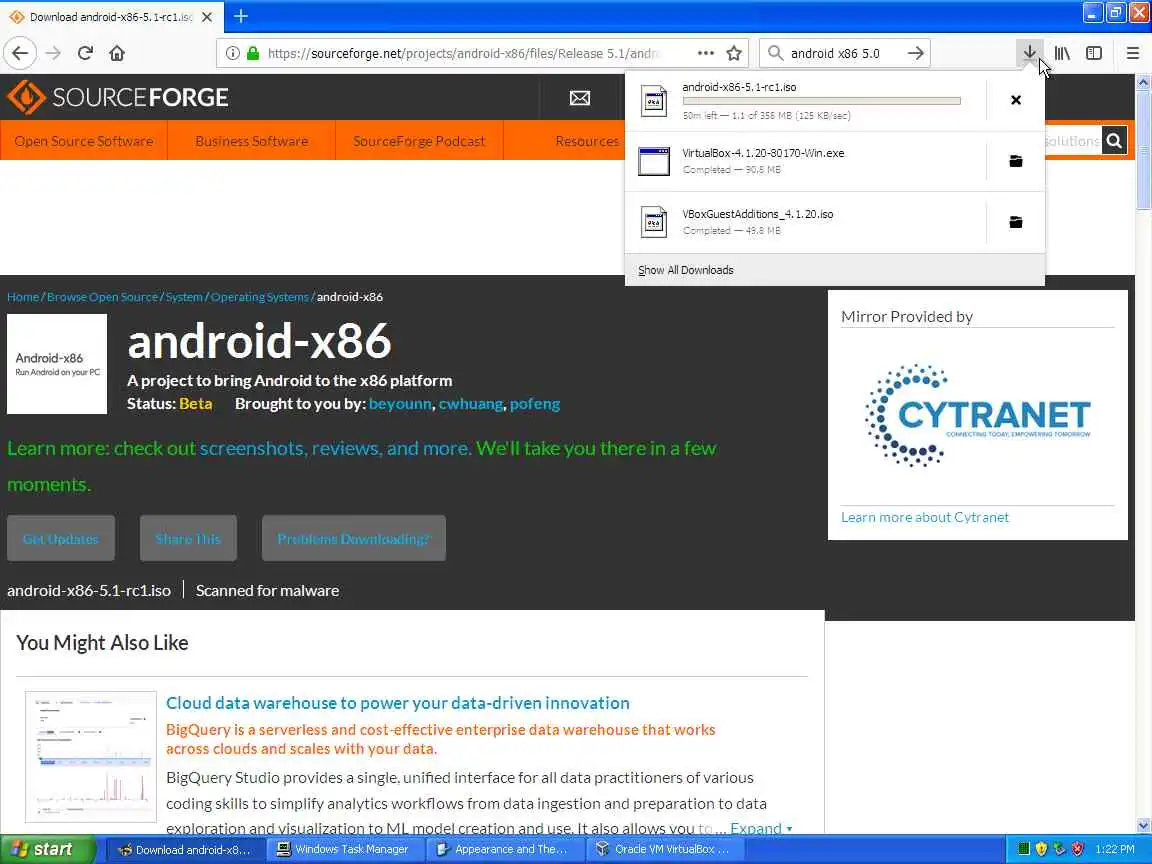The width and height of the screenshot is (1152, 864).
Task: Cancel the android-x86-5.1-rc1.iso download
Action: pos(1016,100)
